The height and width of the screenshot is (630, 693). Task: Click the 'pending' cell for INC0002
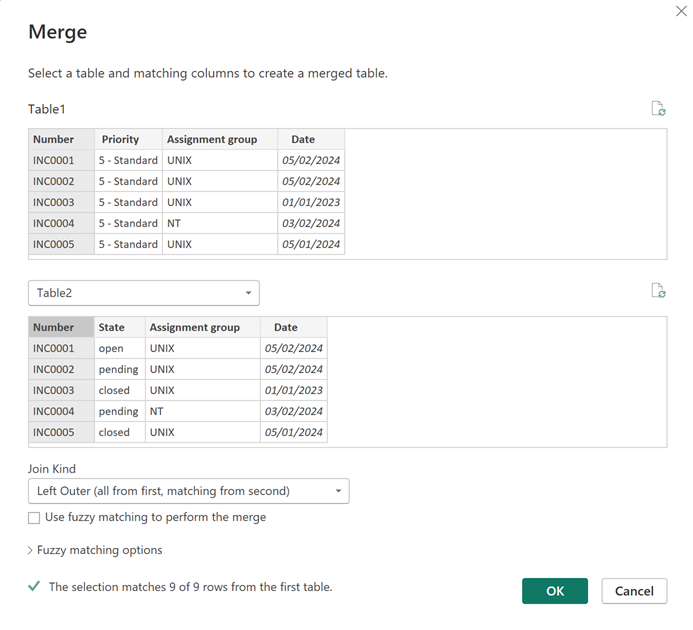point(118,369)
